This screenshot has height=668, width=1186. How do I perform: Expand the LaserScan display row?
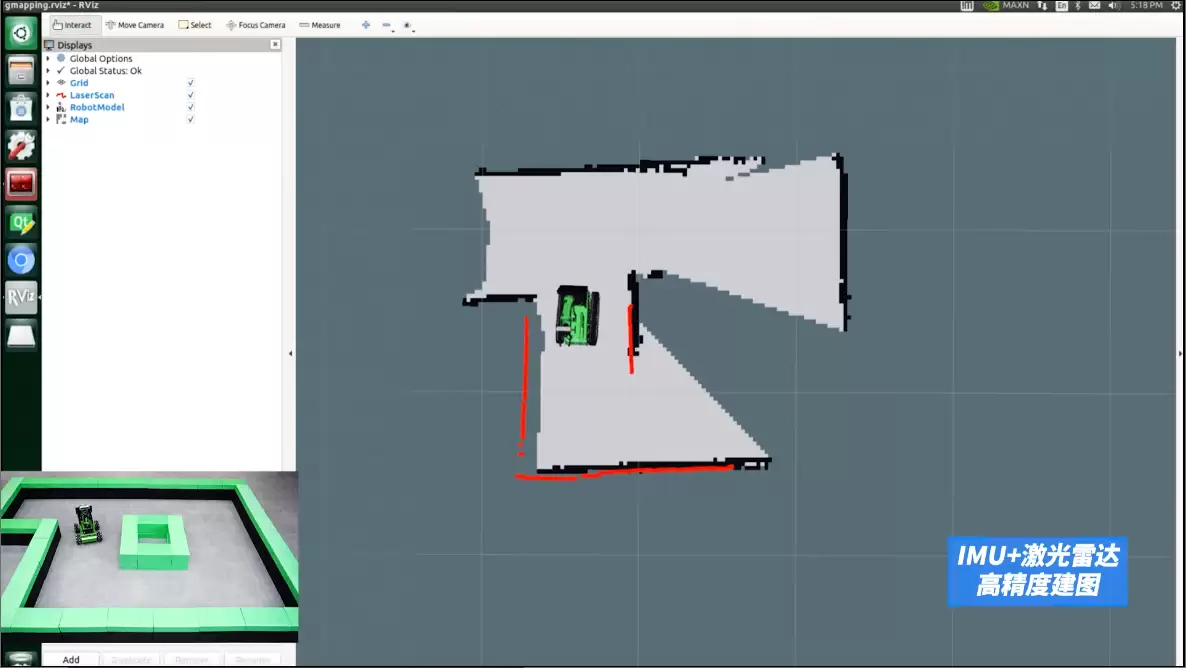(x=48, y=95)
